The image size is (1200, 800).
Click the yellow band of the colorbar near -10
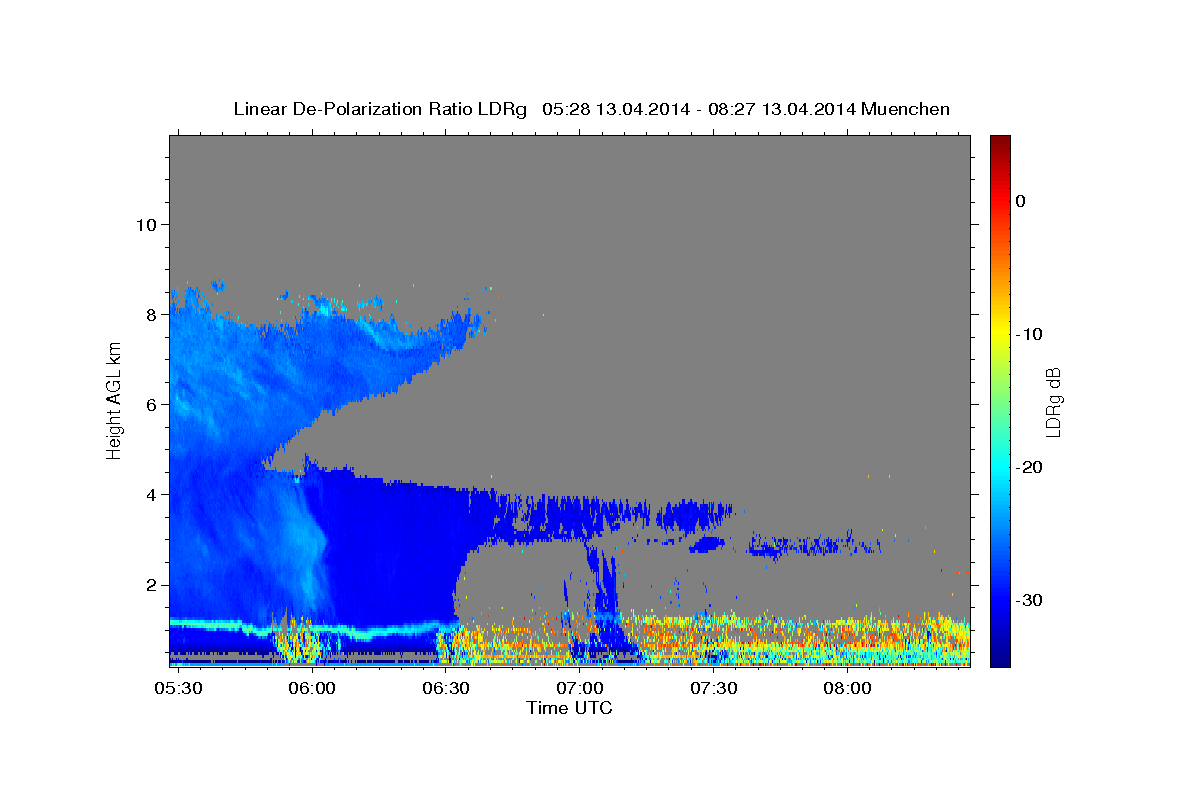coord(1000,334)
